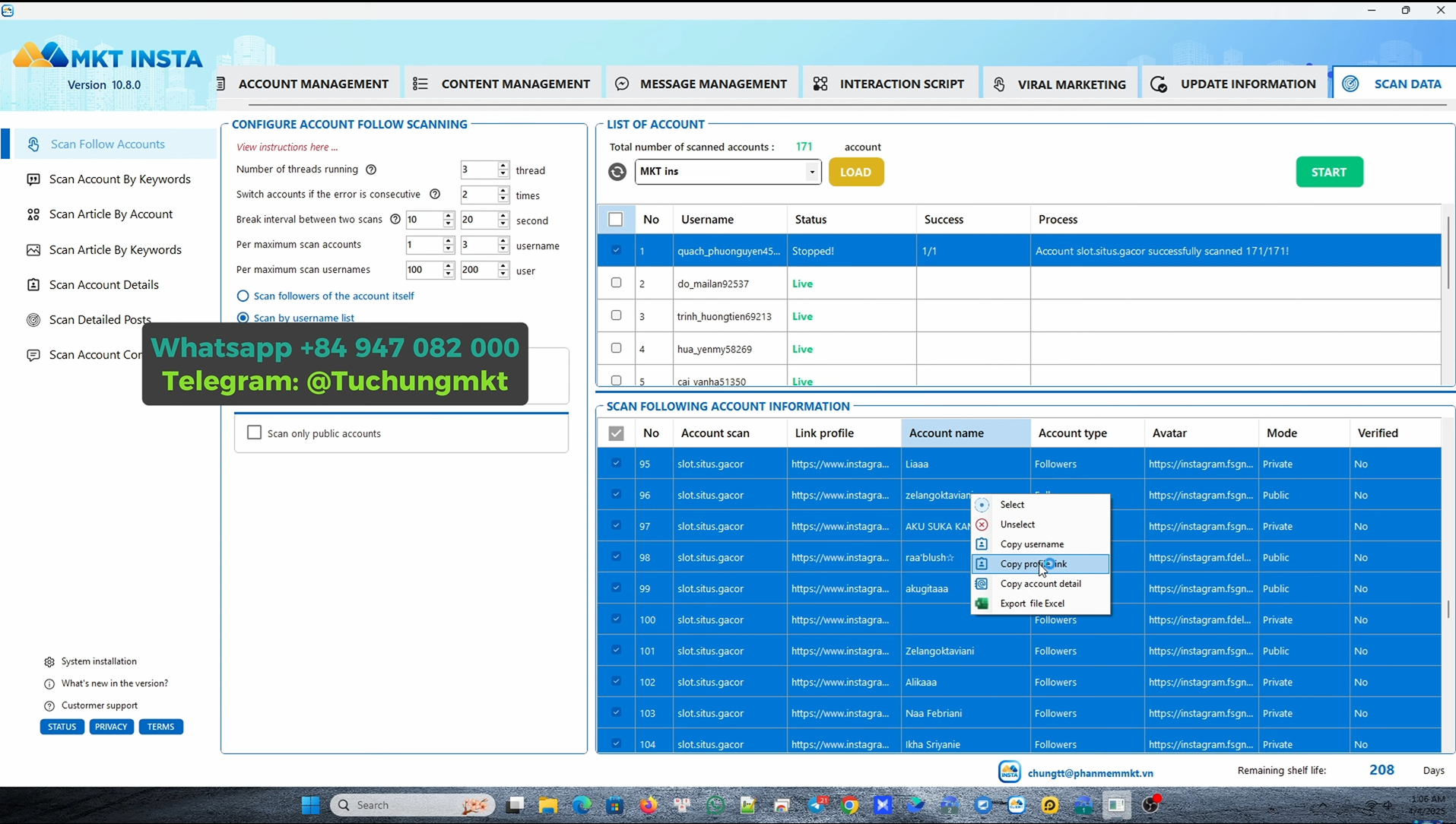Click the Scan Account By Keywords icon
Image resolution: width=1456 pixels, height=824 pixels.
[33, 179]
